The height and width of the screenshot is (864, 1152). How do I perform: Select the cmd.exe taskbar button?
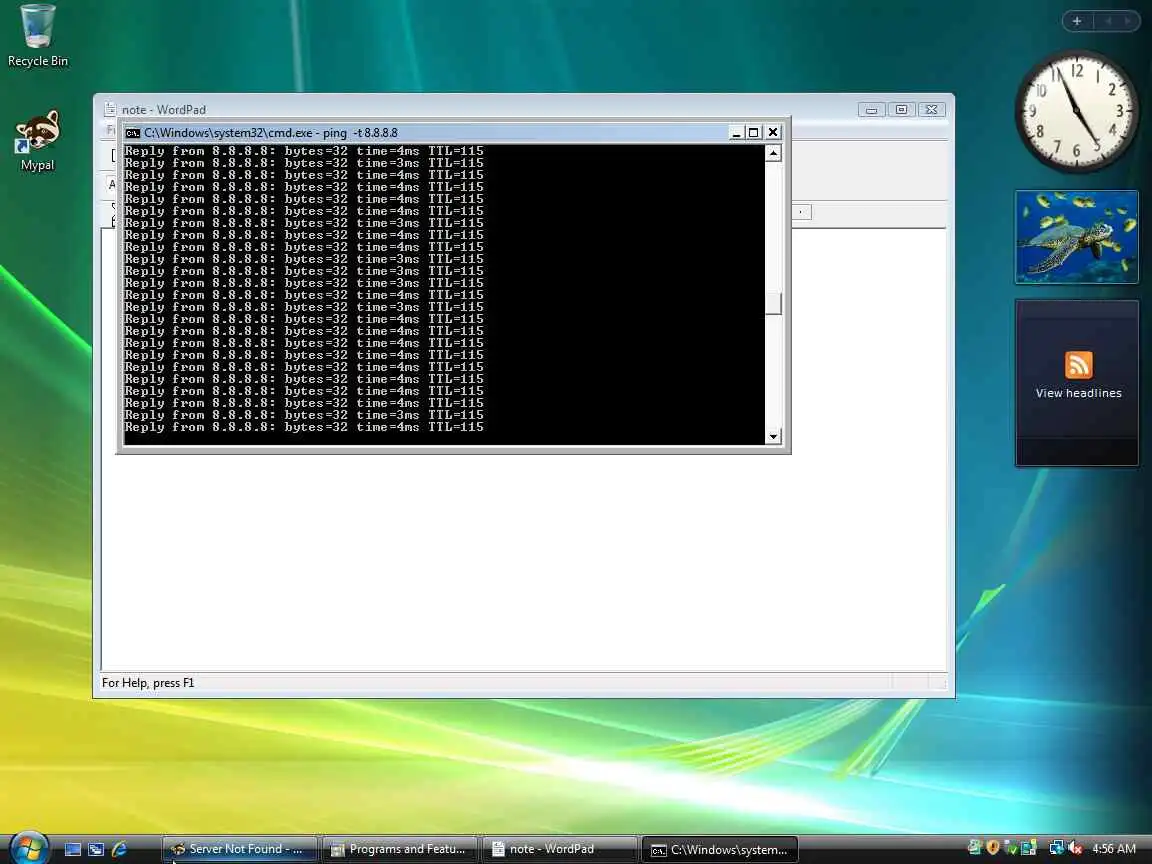(720, 849)
